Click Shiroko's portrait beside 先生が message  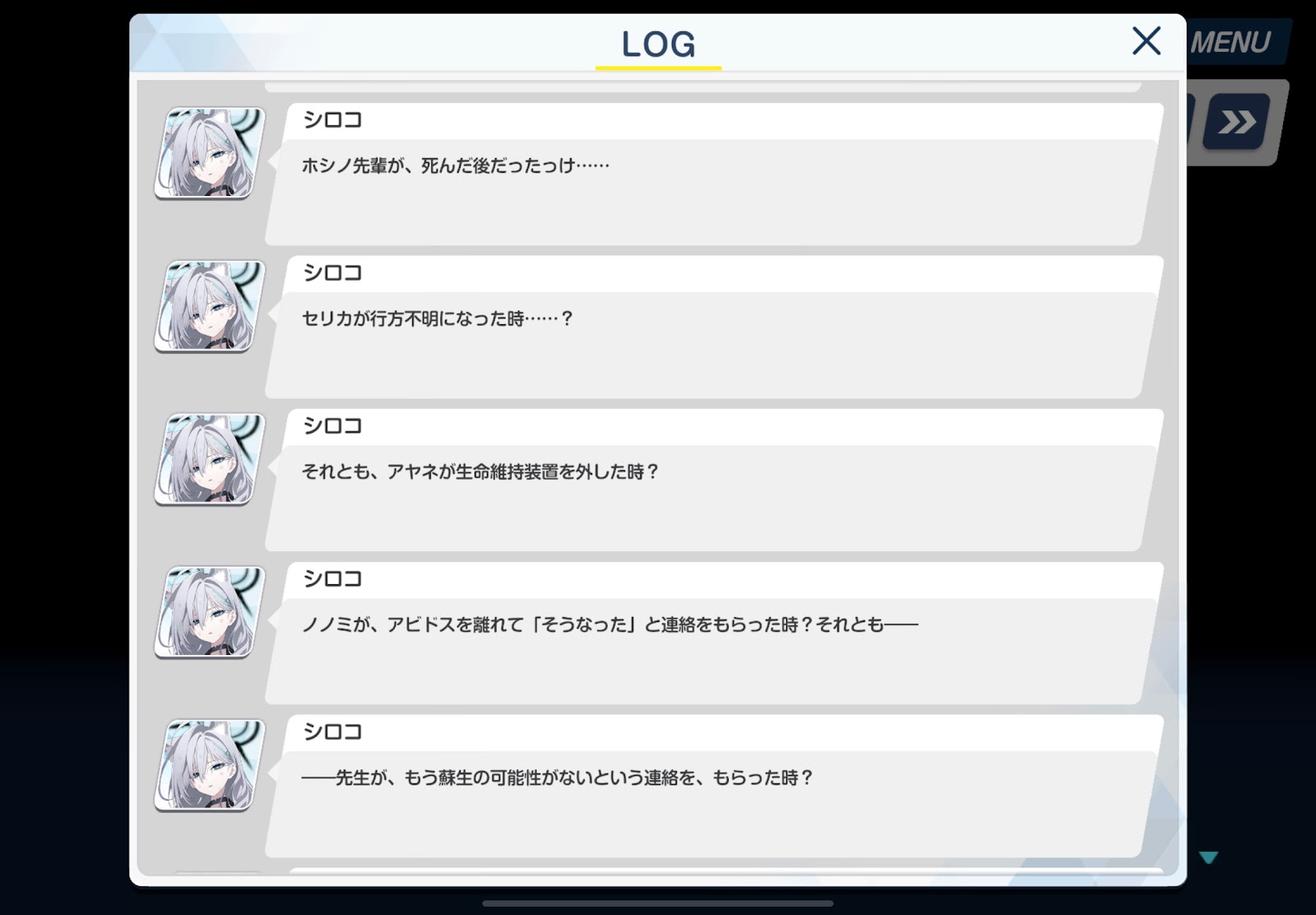(211, 765)
